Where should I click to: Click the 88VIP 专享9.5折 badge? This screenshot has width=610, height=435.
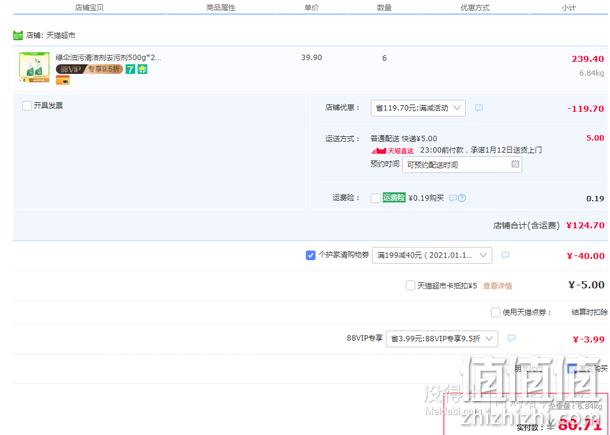coord(89,69)
